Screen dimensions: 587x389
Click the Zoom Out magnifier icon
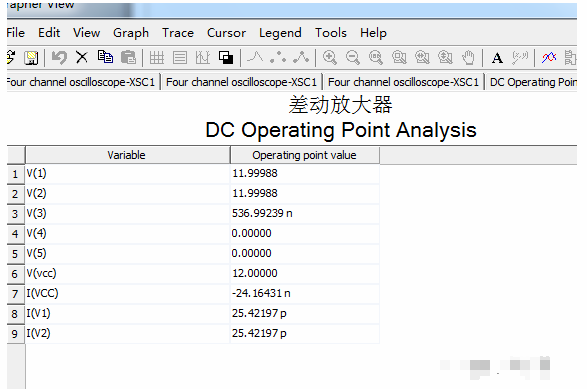353,58
